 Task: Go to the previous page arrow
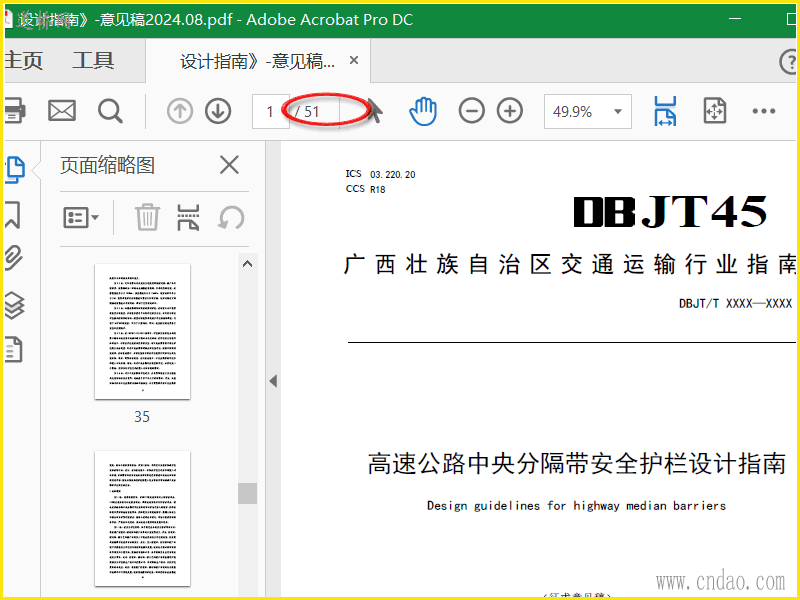pos(180,111)
